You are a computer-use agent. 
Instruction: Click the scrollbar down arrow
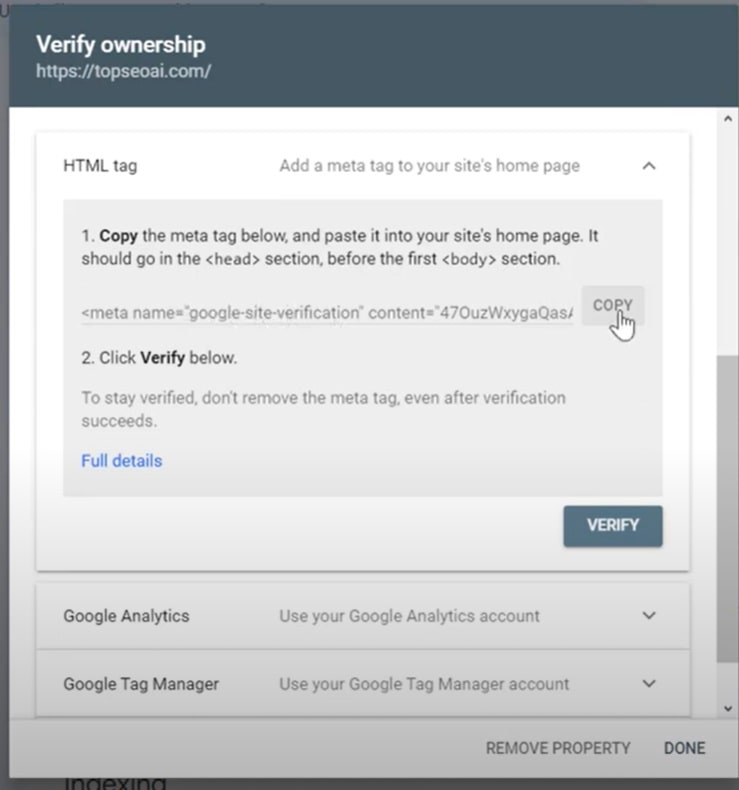point(727,708)
